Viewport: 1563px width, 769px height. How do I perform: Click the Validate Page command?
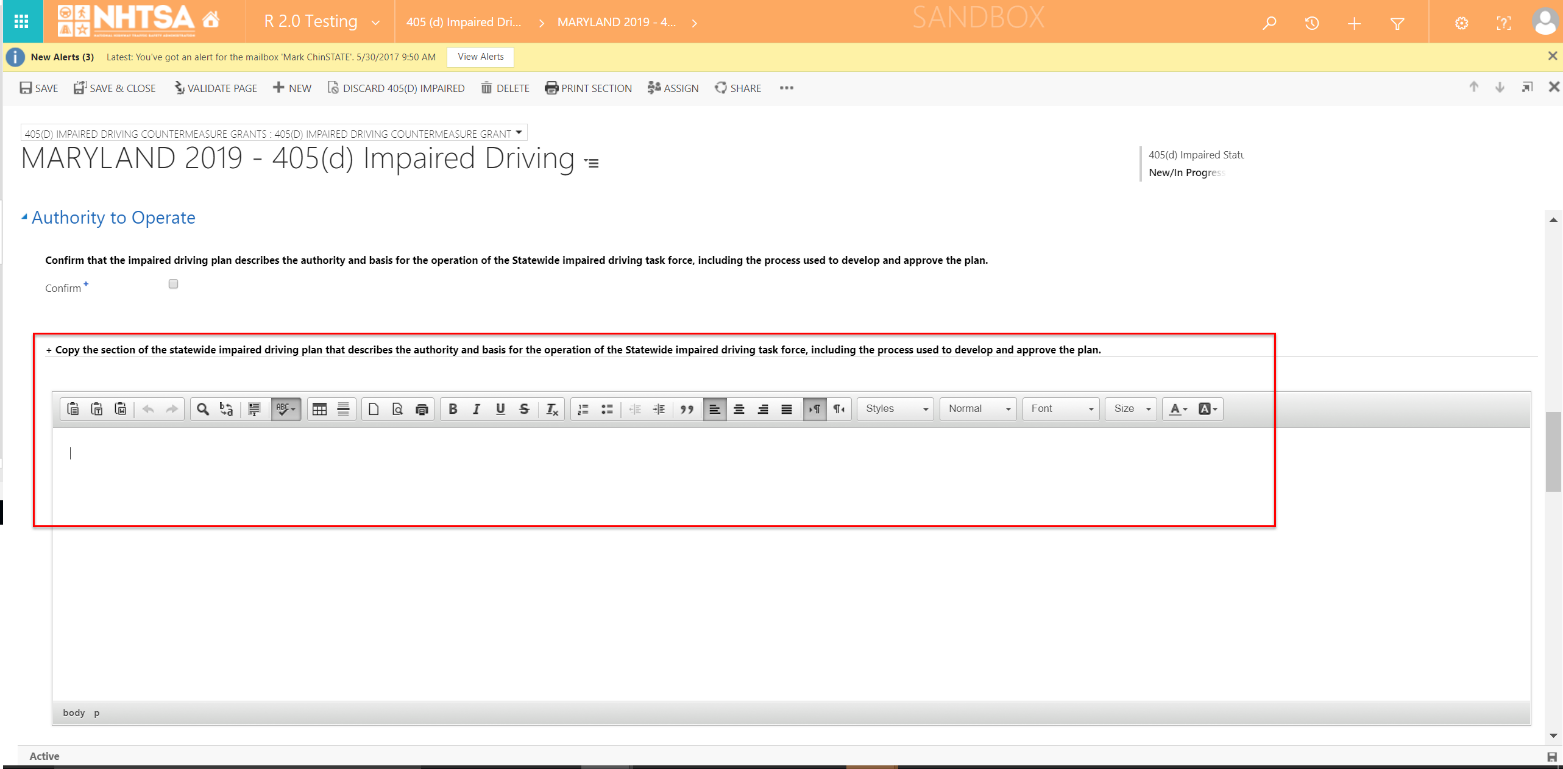click(215, 88)
